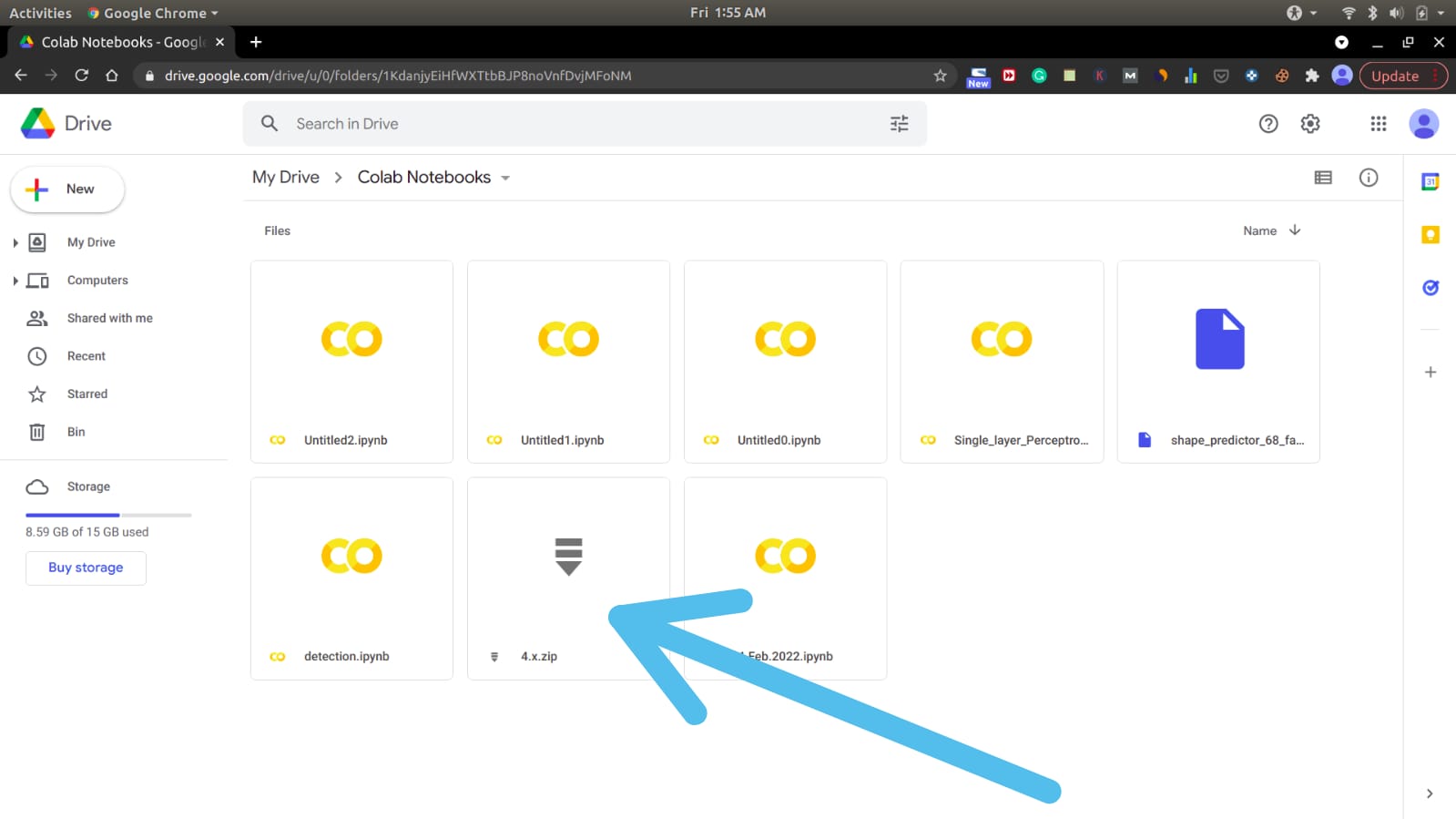Select detection.ipynb file
Viewport: 1456px width, 819px height.
(x=351, y=578)
